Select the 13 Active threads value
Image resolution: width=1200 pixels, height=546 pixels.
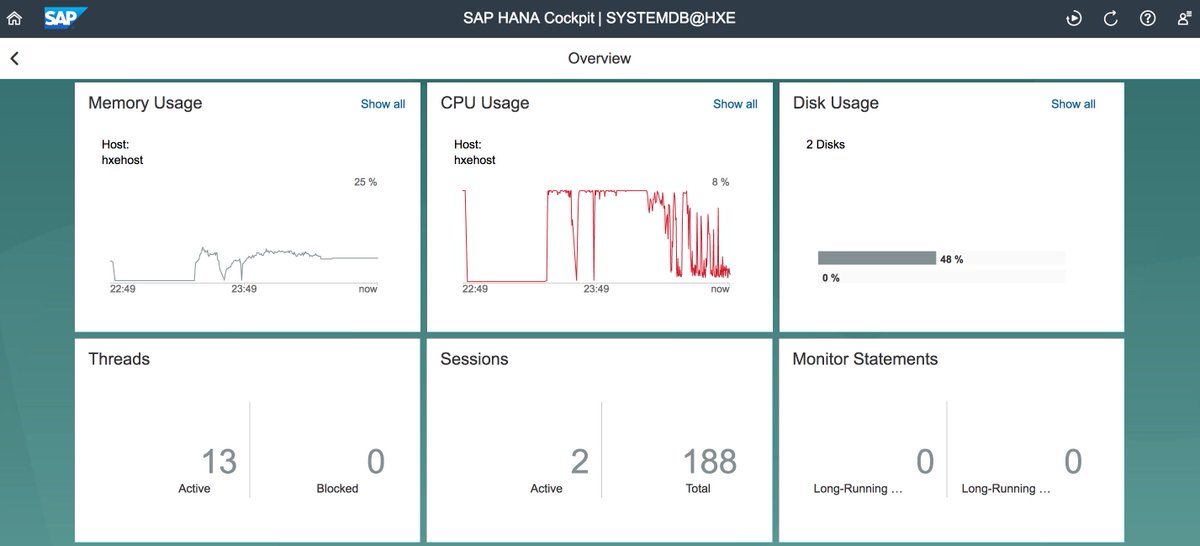(x=219, y=462)
